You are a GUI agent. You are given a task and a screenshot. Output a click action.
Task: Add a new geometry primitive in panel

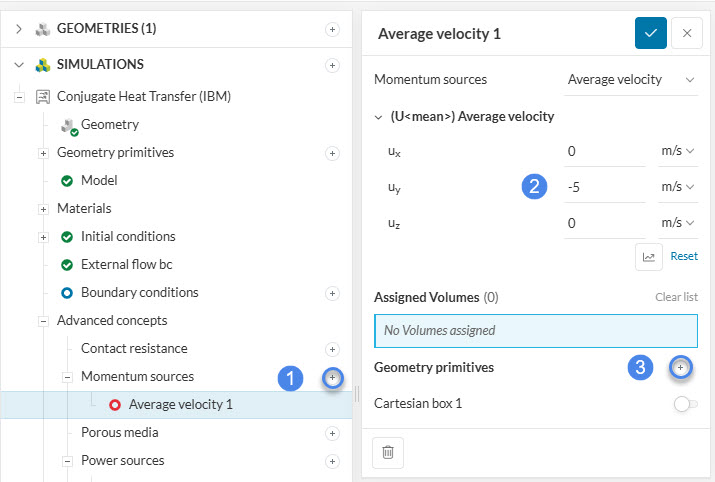(681, 368)
